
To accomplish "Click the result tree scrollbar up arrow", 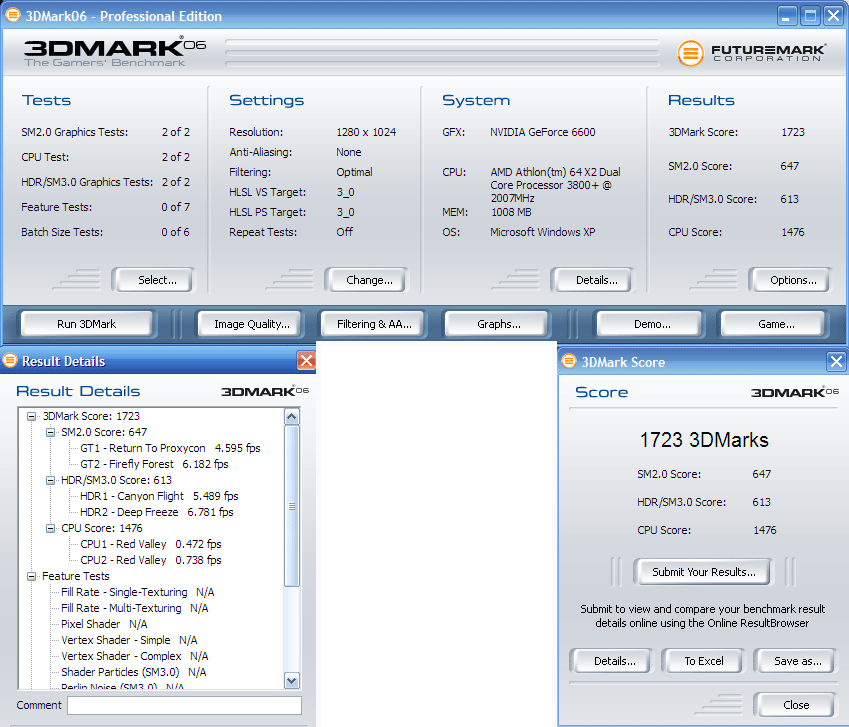I will tap(292, 416).
